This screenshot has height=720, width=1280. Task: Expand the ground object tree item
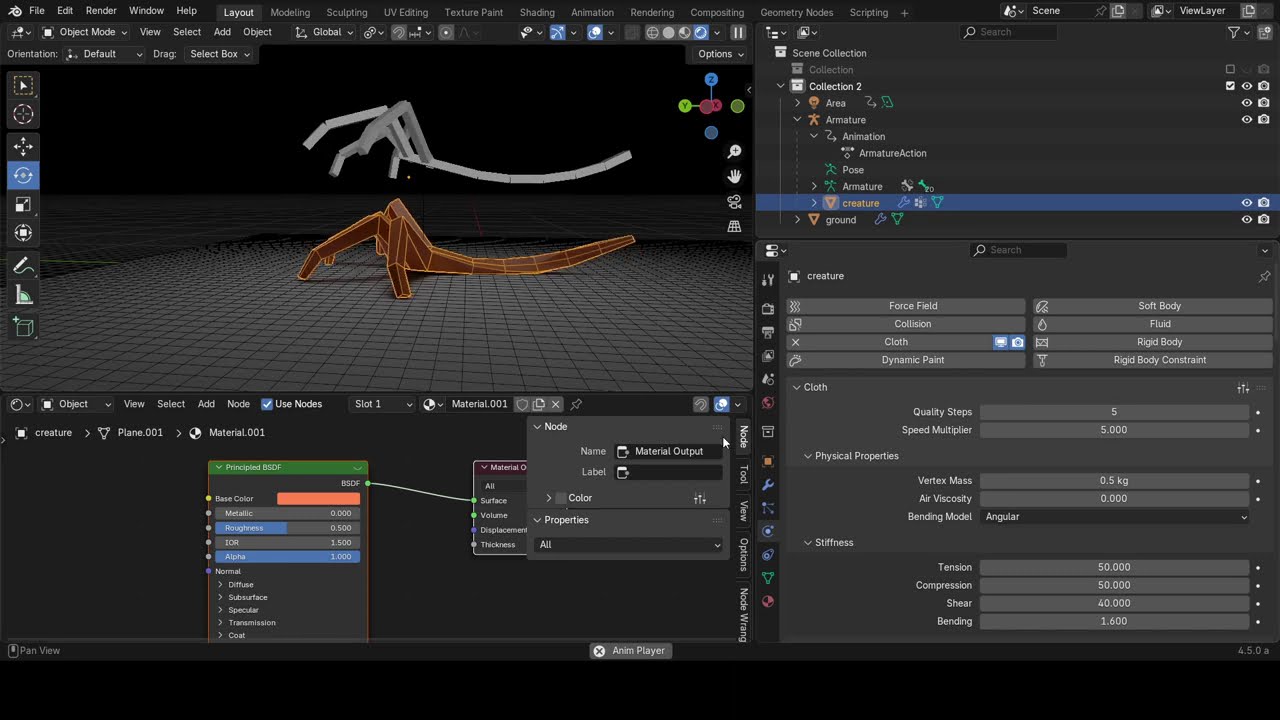(797, 220)
